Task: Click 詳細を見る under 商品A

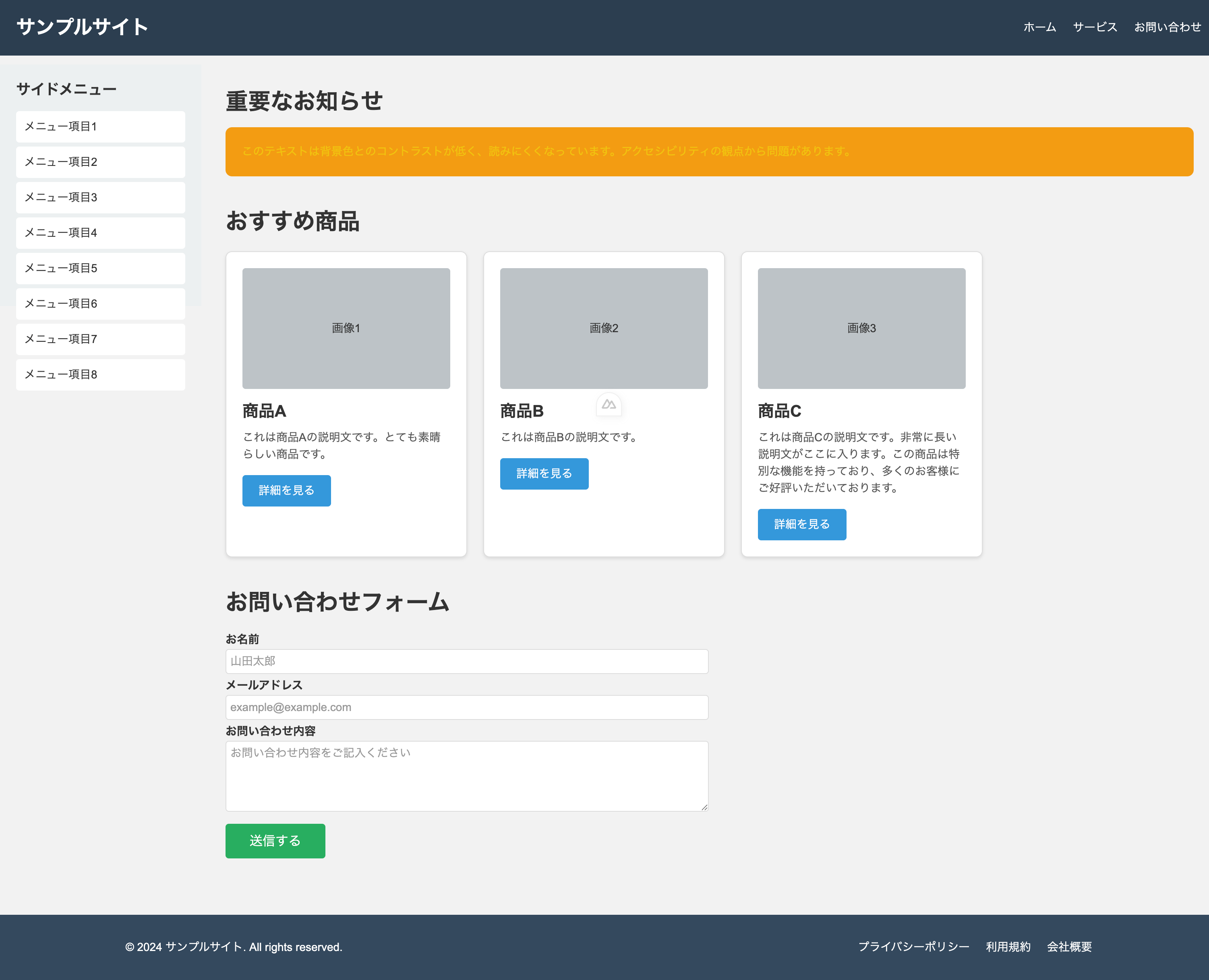Action: [x=286, y=490]
